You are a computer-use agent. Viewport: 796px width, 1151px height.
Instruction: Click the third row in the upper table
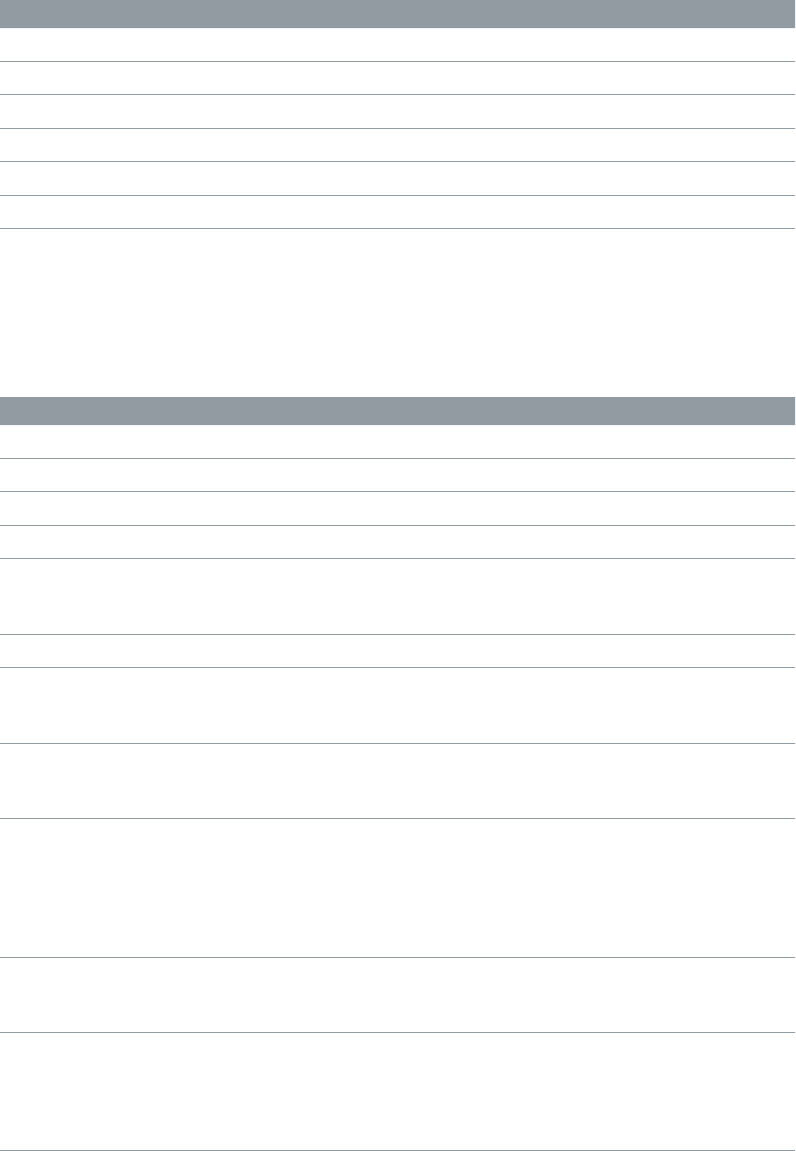[x=398, y=112]
